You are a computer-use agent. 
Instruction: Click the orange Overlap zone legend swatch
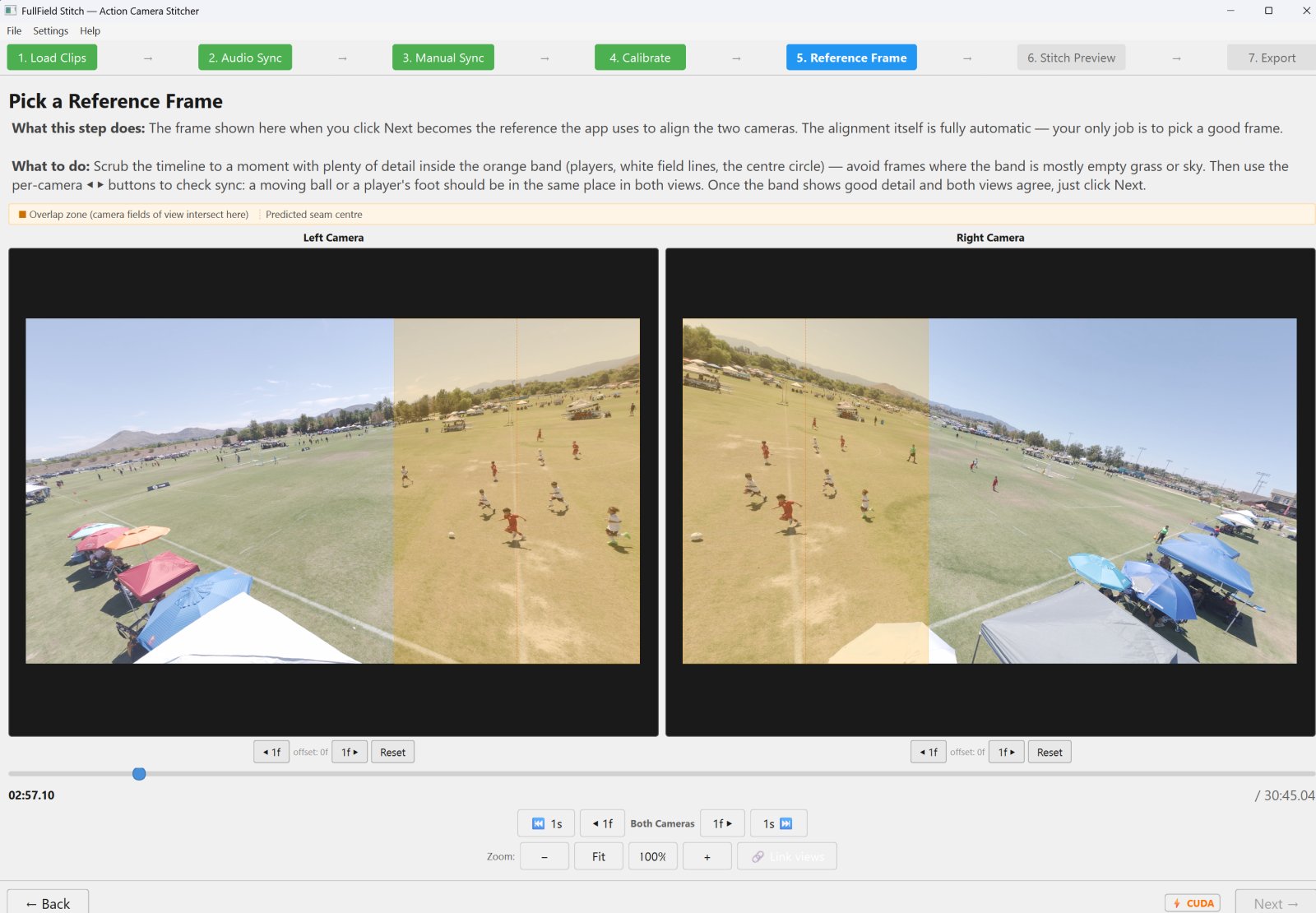point(22,214)
